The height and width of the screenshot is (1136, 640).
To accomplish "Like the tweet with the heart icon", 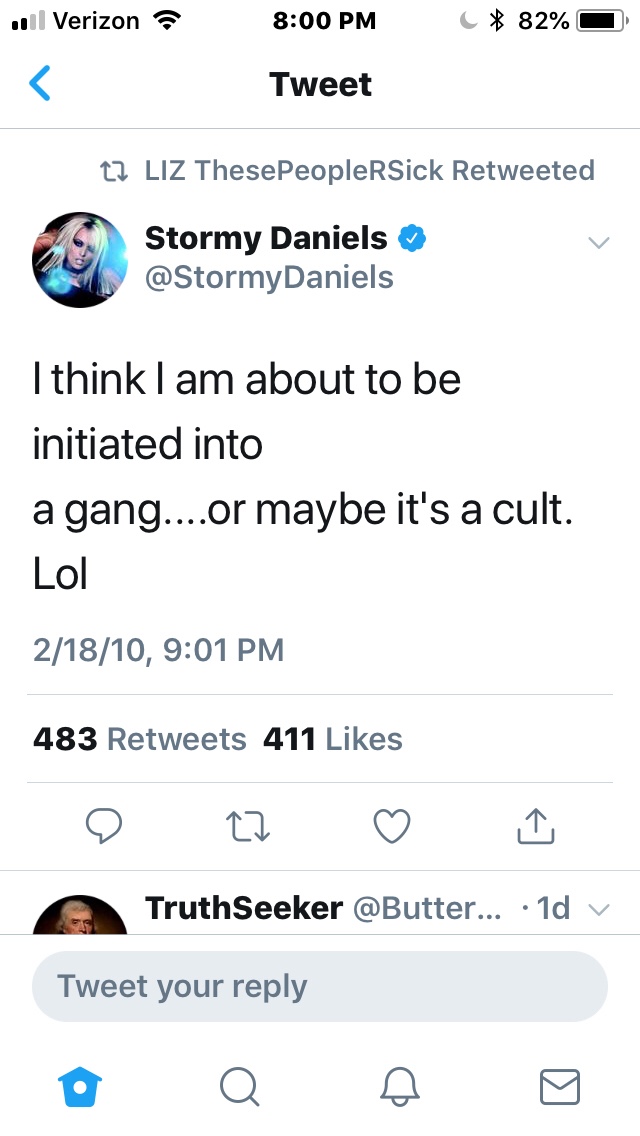I will pos(391,826).
